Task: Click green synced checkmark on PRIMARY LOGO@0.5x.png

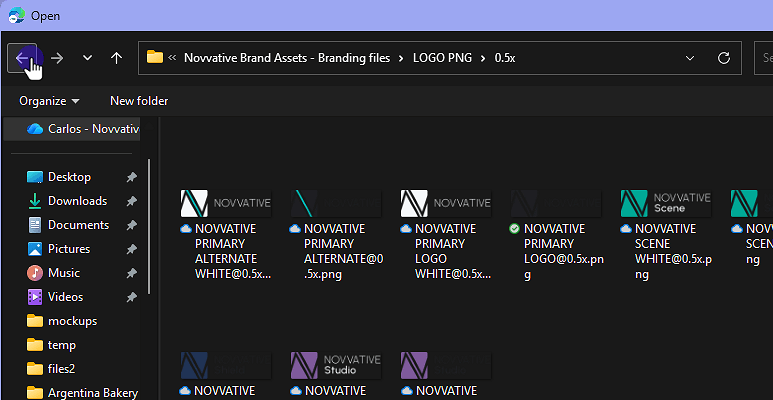Action: pos(515,229)
